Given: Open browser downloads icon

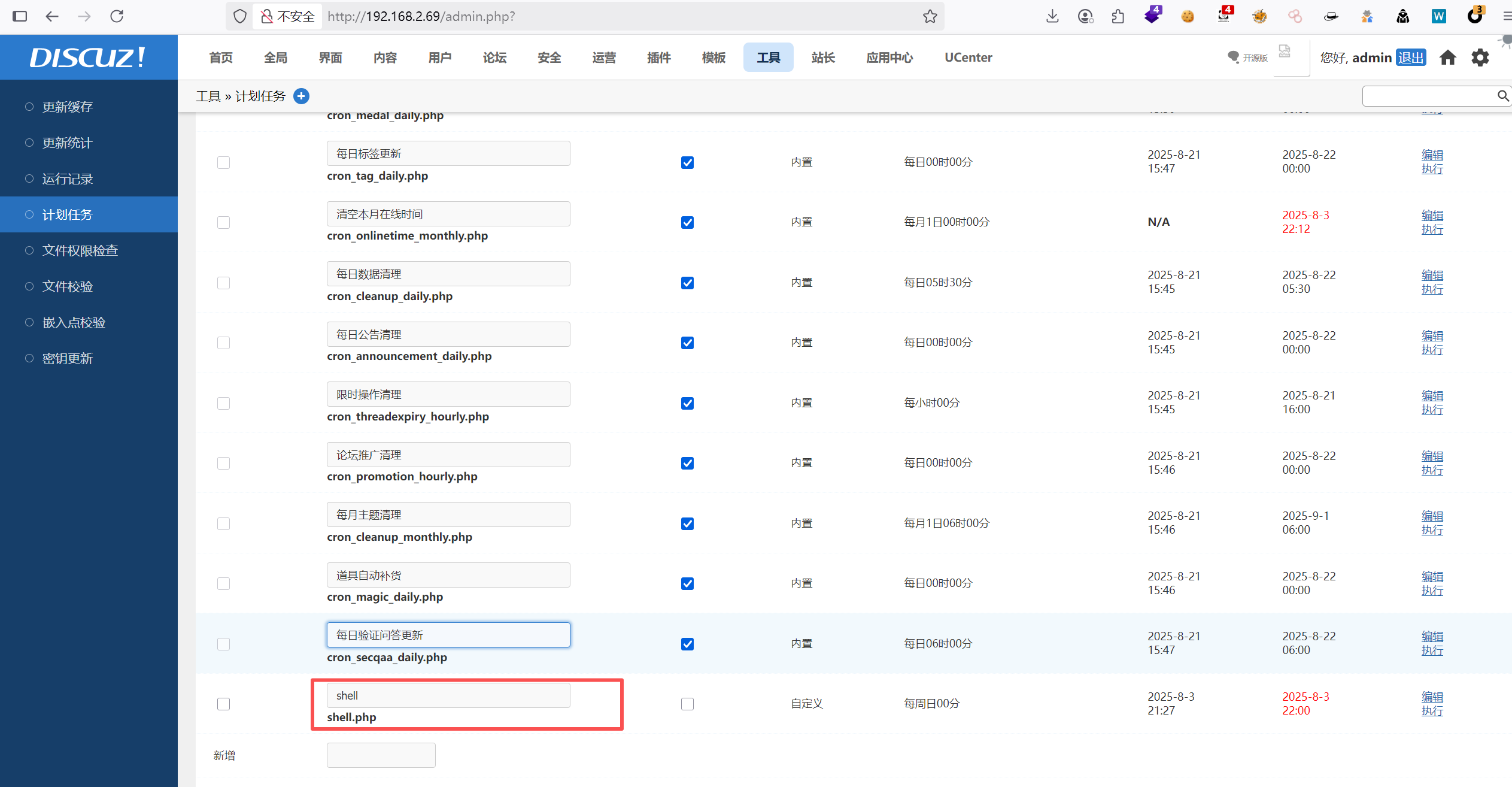Looking at the screenshot, I should coord(1052,16).
